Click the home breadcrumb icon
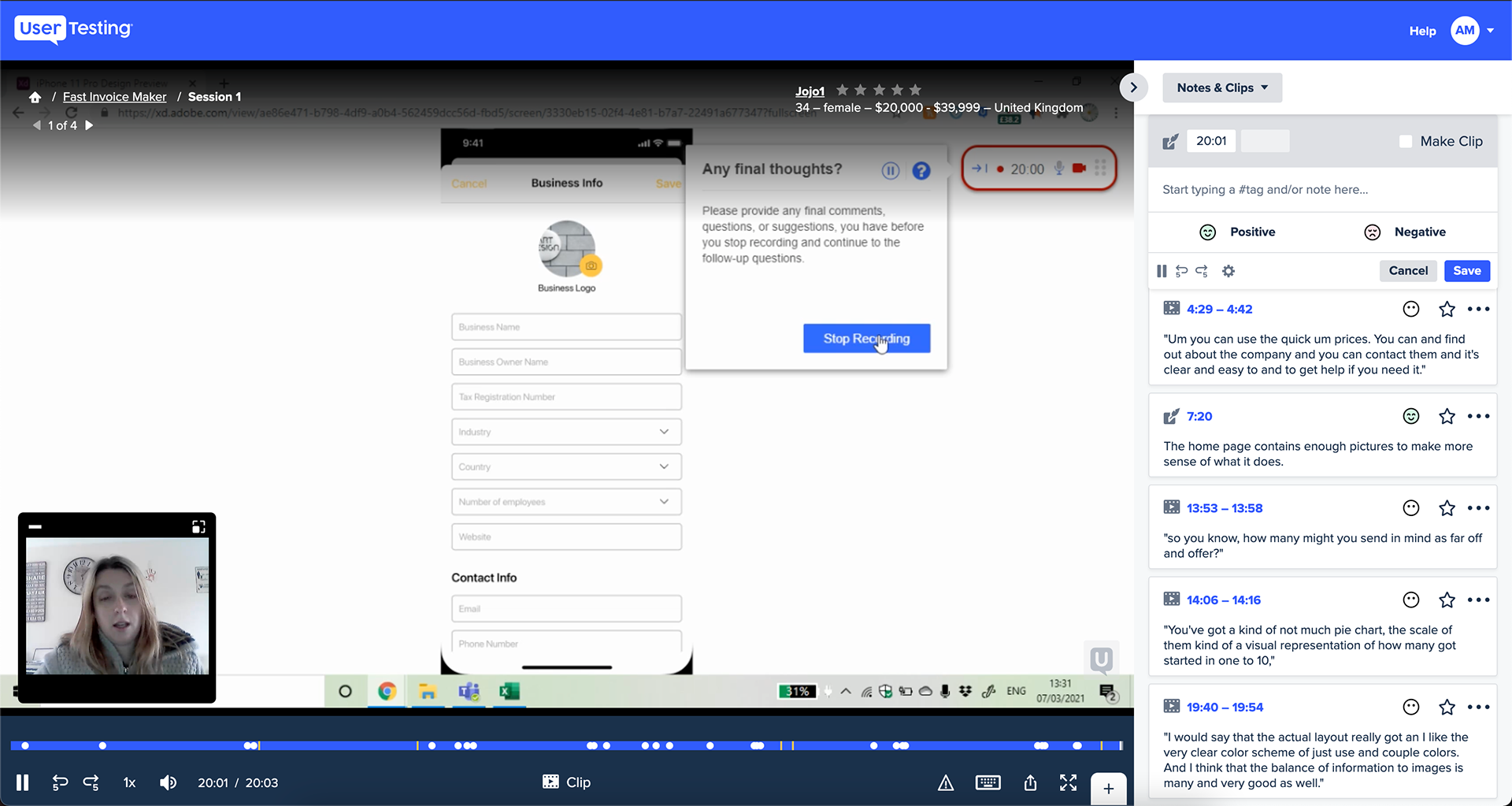1512x806 pixels. point(35,97)
